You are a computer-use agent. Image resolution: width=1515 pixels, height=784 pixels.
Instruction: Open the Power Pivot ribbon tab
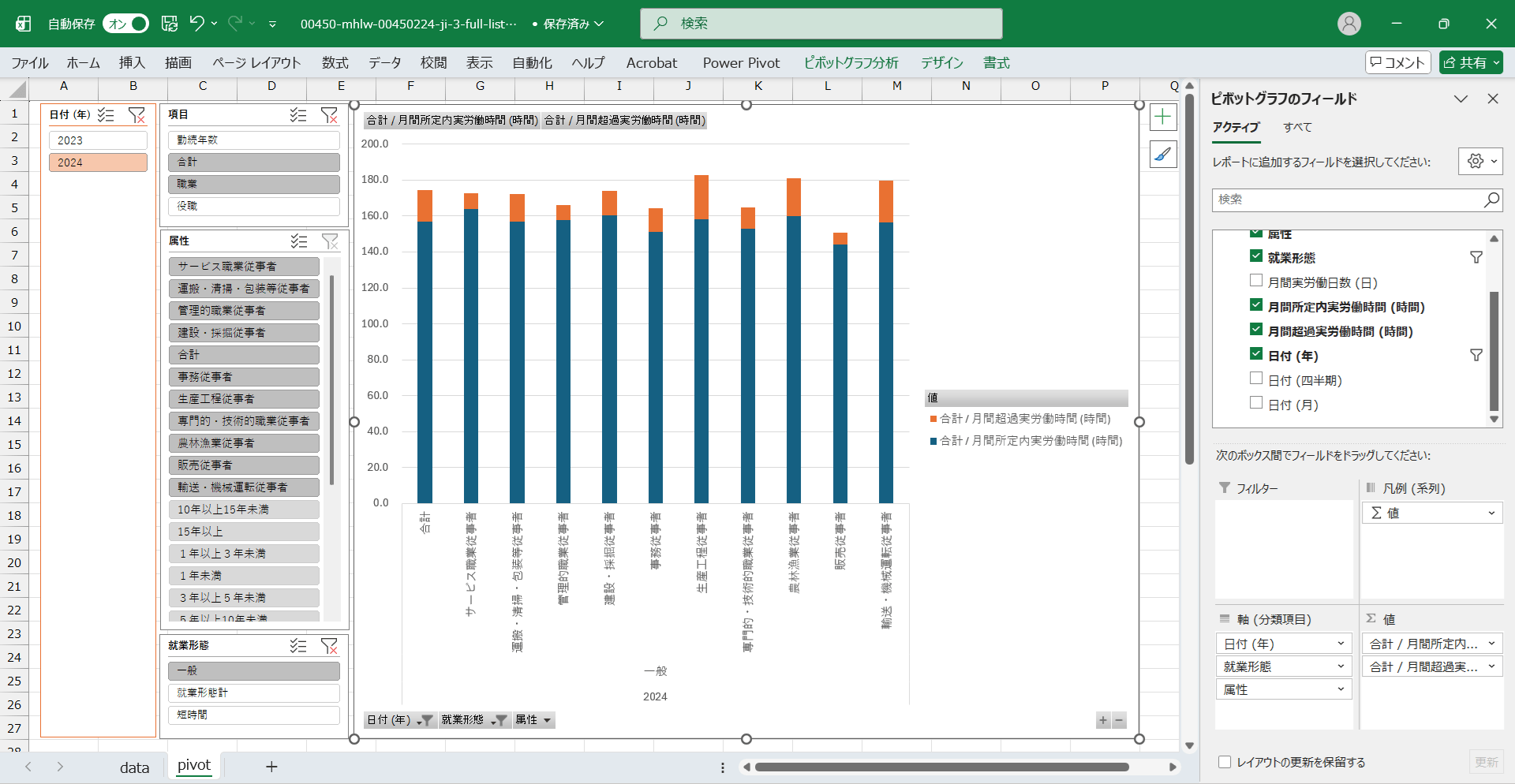(740, 63)
